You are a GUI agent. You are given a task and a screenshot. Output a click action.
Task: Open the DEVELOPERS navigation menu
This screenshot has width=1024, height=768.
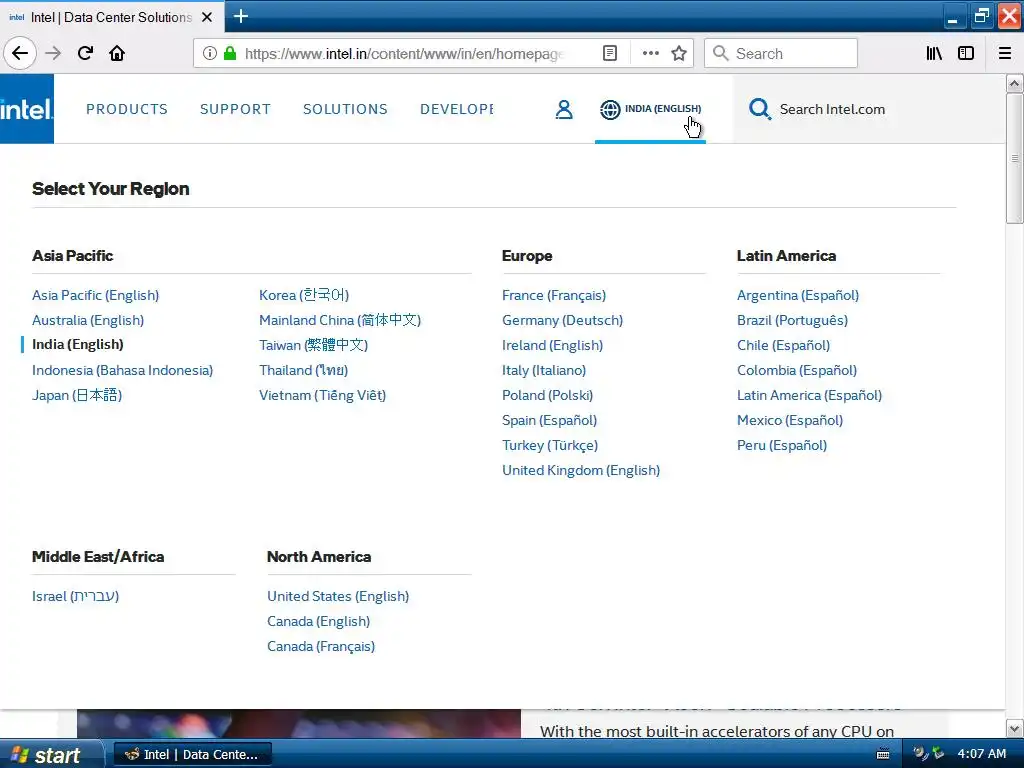[456, 109]
